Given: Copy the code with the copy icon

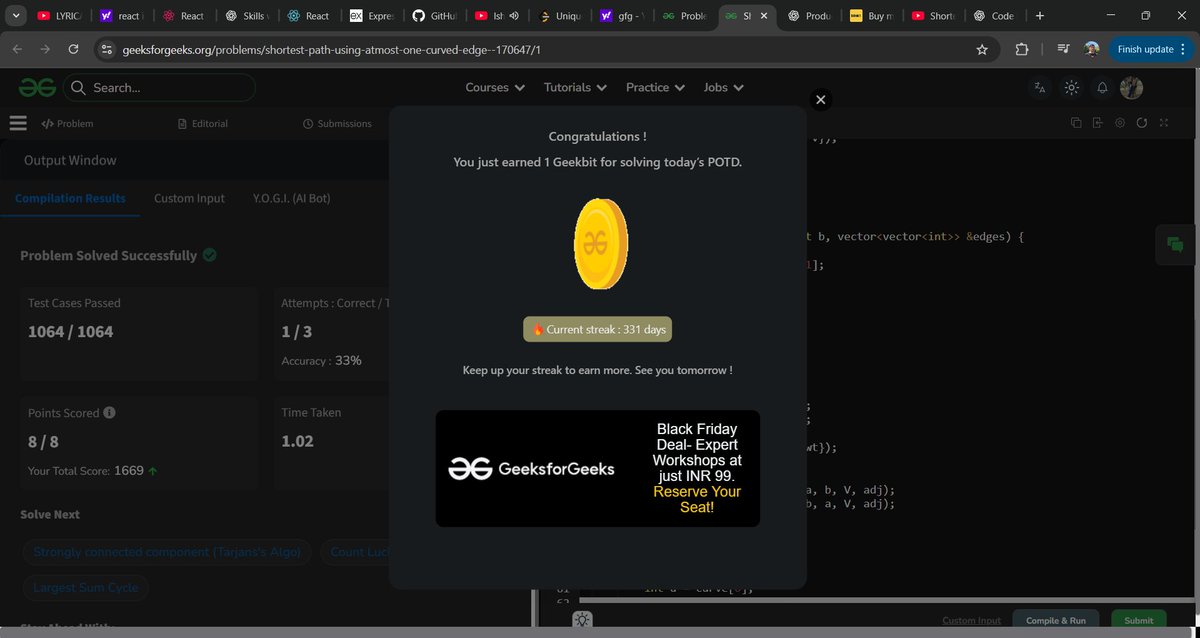Looking at the screenshot, I should pyautogui.click(x=1075, y=121).
